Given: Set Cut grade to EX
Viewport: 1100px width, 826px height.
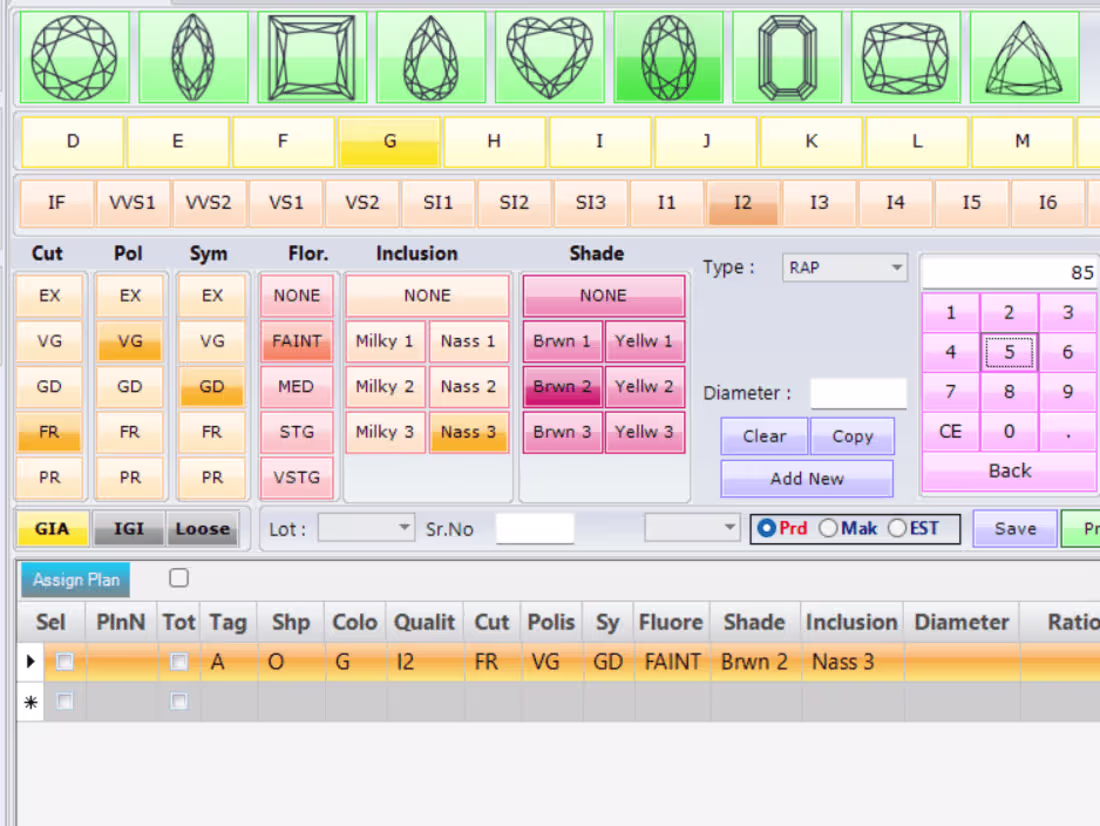Looking at the screenshot, I should [49, 295].
